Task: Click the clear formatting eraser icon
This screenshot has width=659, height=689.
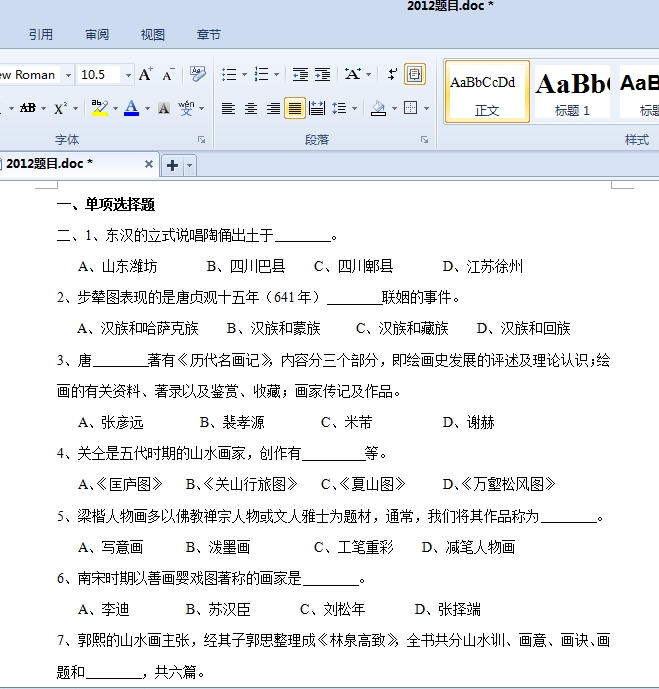Action: coord(197,75)
